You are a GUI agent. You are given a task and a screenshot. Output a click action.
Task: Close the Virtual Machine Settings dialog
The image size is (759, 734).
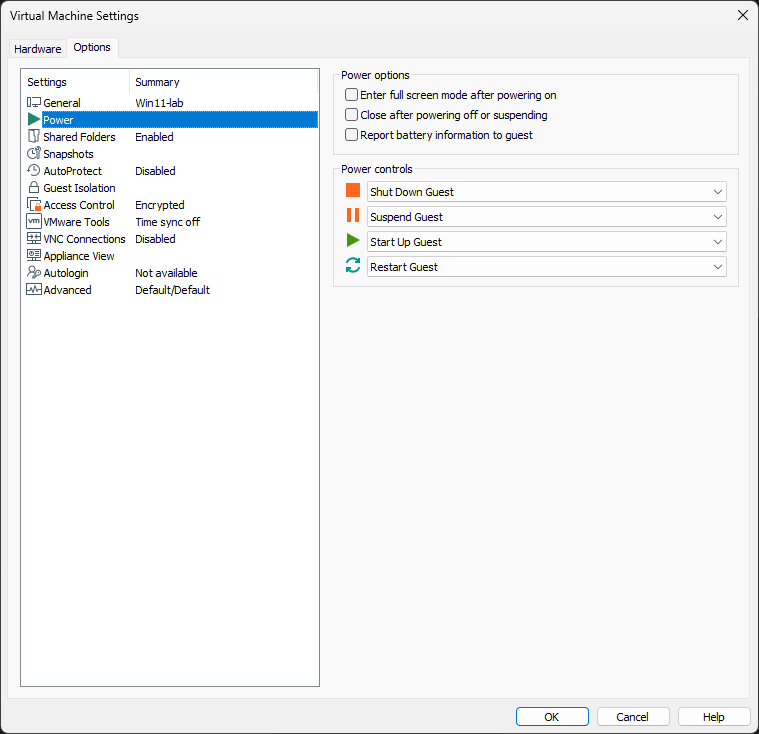[x=743, y=15]
